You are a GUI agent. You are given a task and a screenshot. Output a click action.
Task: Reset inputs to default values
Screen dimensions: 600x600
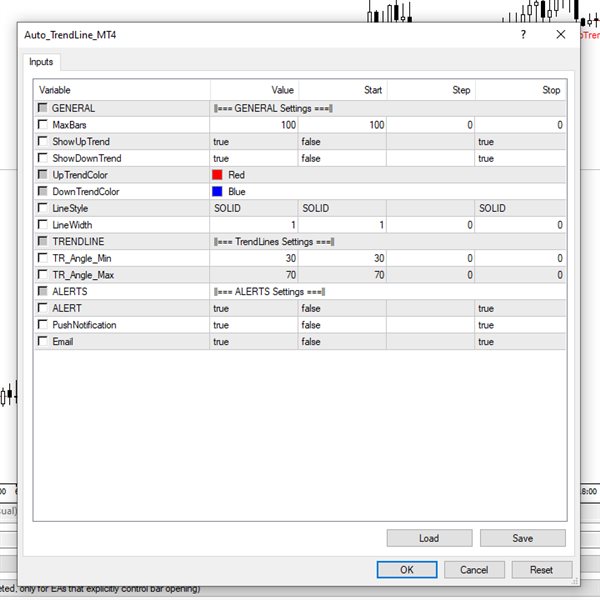(542, 570)
